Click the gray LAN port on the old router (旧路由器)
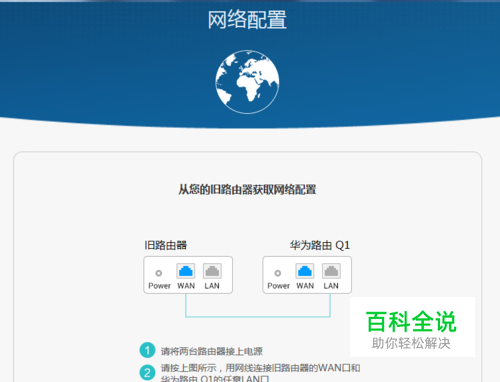This screenshot has width=500, height=382. coord(212,271)
